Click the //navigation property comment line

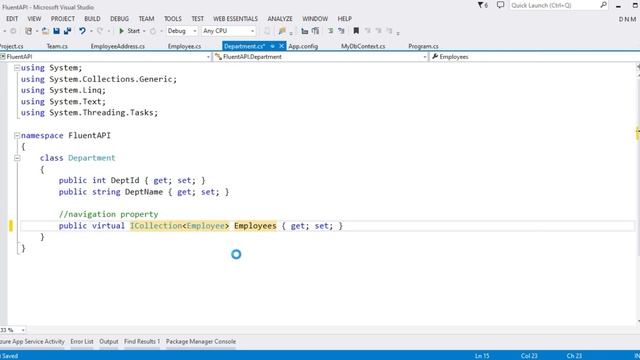click(108, 214)
